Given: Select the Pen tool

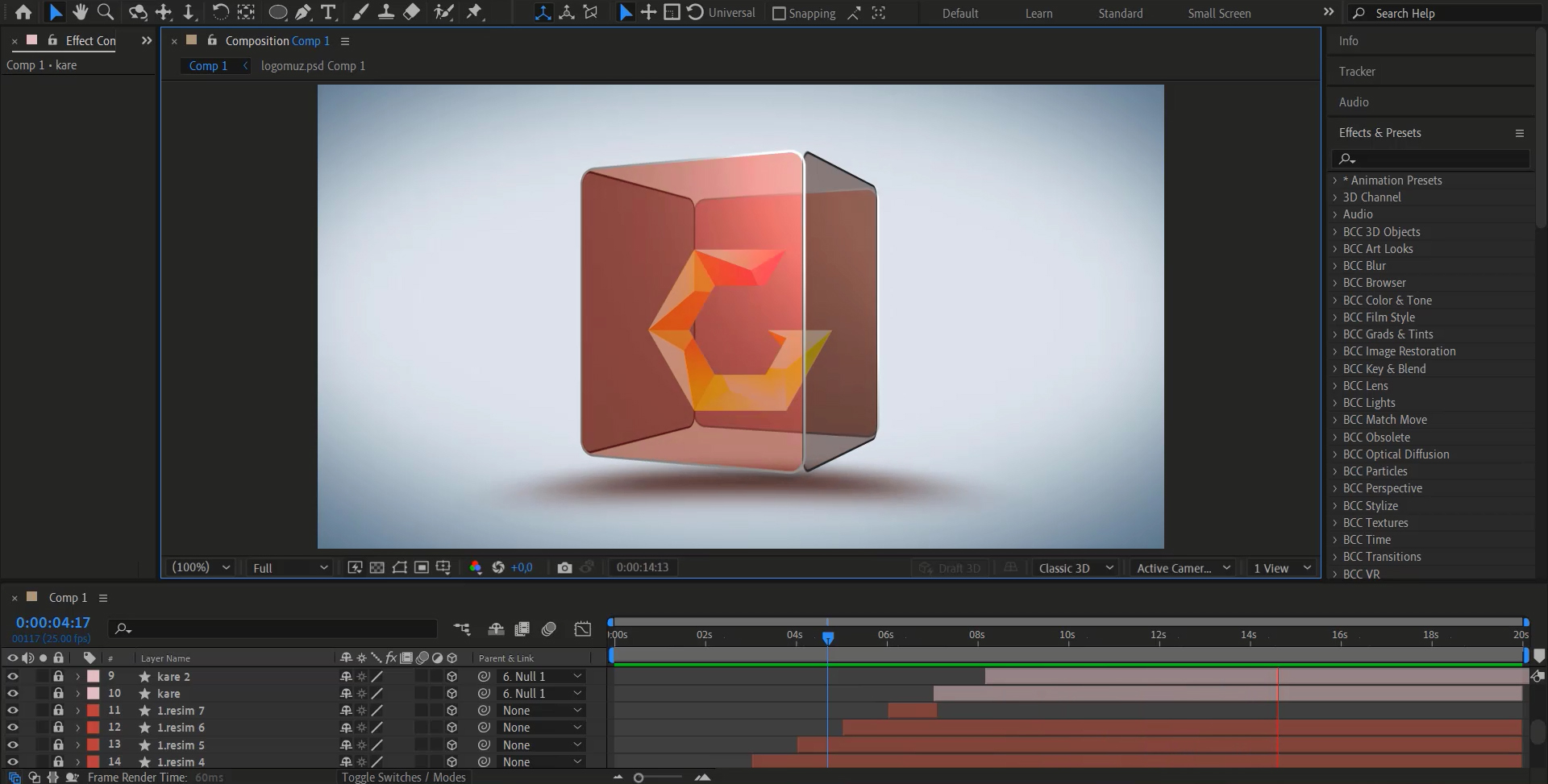Looking at the screenshot, I should pos(303,12).
